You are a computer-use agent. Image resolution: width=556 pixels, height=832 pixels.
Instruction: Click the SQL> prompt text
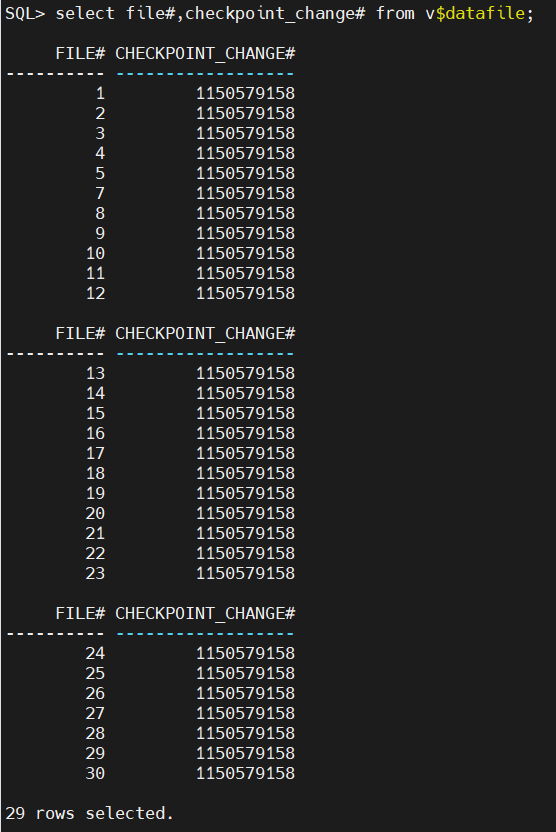coord(25,13)
